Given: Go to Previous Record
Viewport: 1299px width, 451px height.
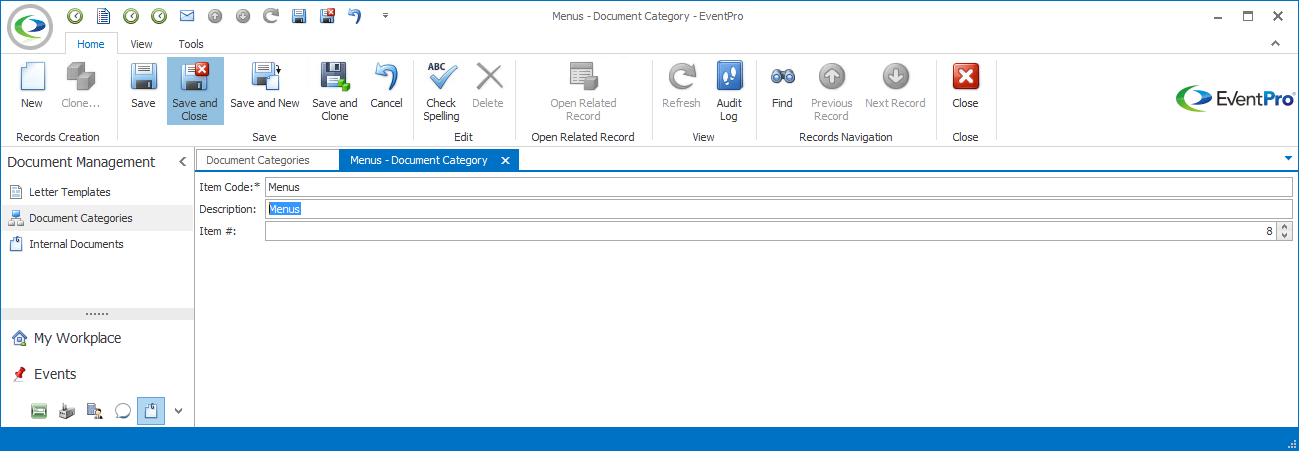Looking at the screenshot, I should 832,91.
